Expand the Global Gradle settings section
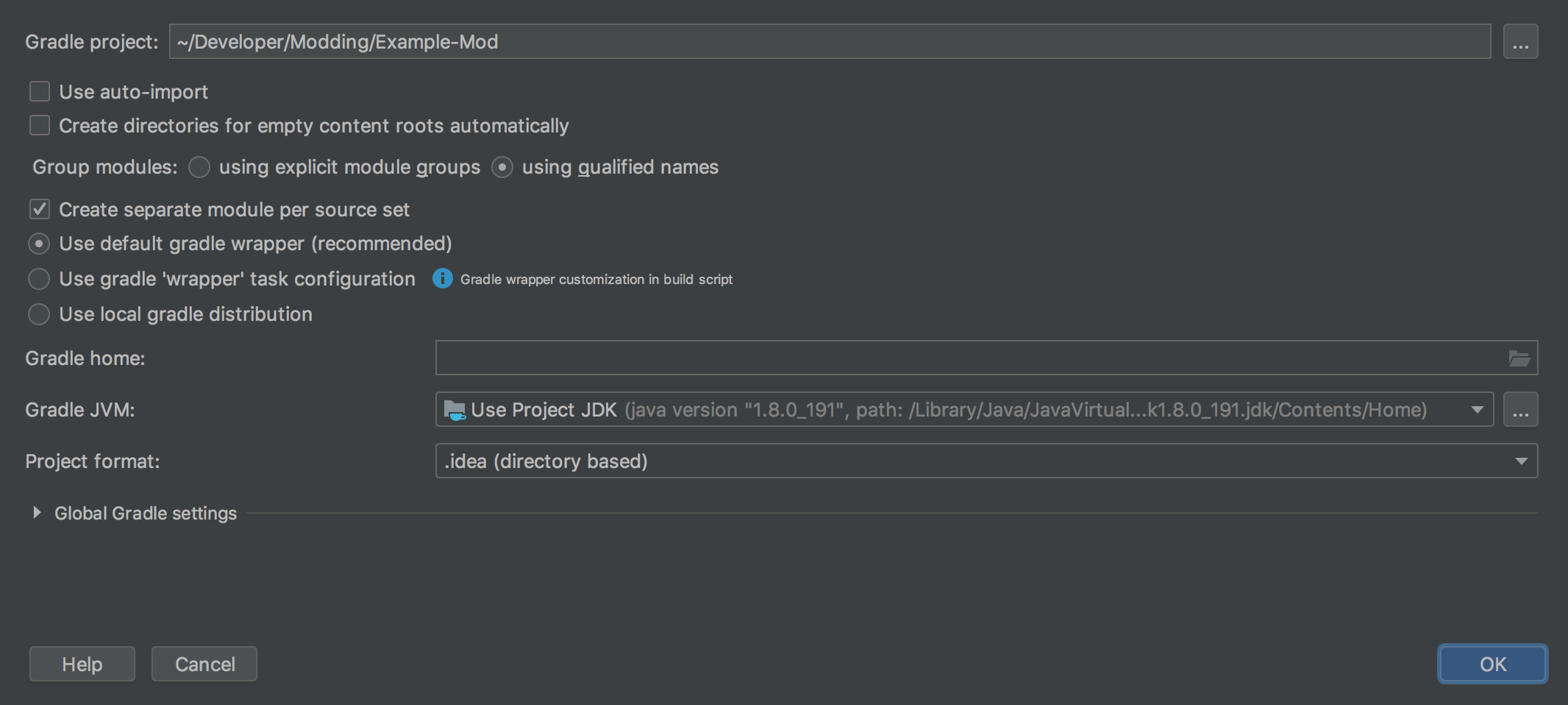This screenshot has width=1568, height=705. [x=37, y=513]
